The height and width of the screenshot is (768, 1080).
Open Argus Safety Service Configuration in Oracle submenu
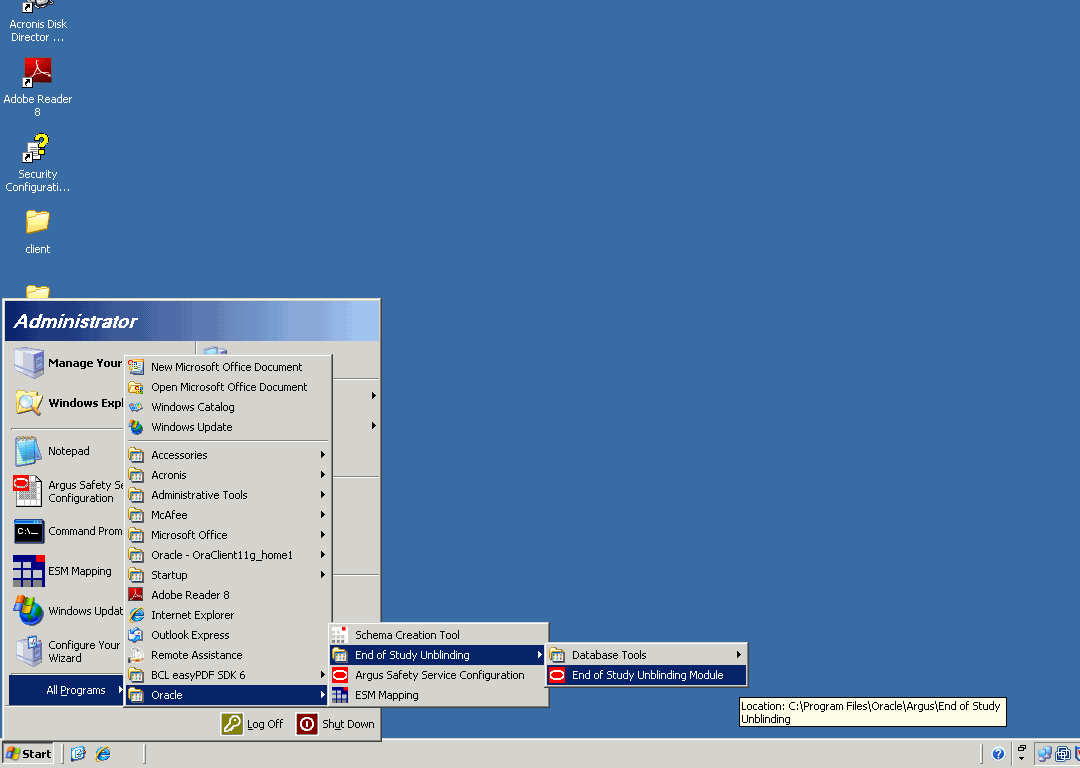tap(438, 675)
